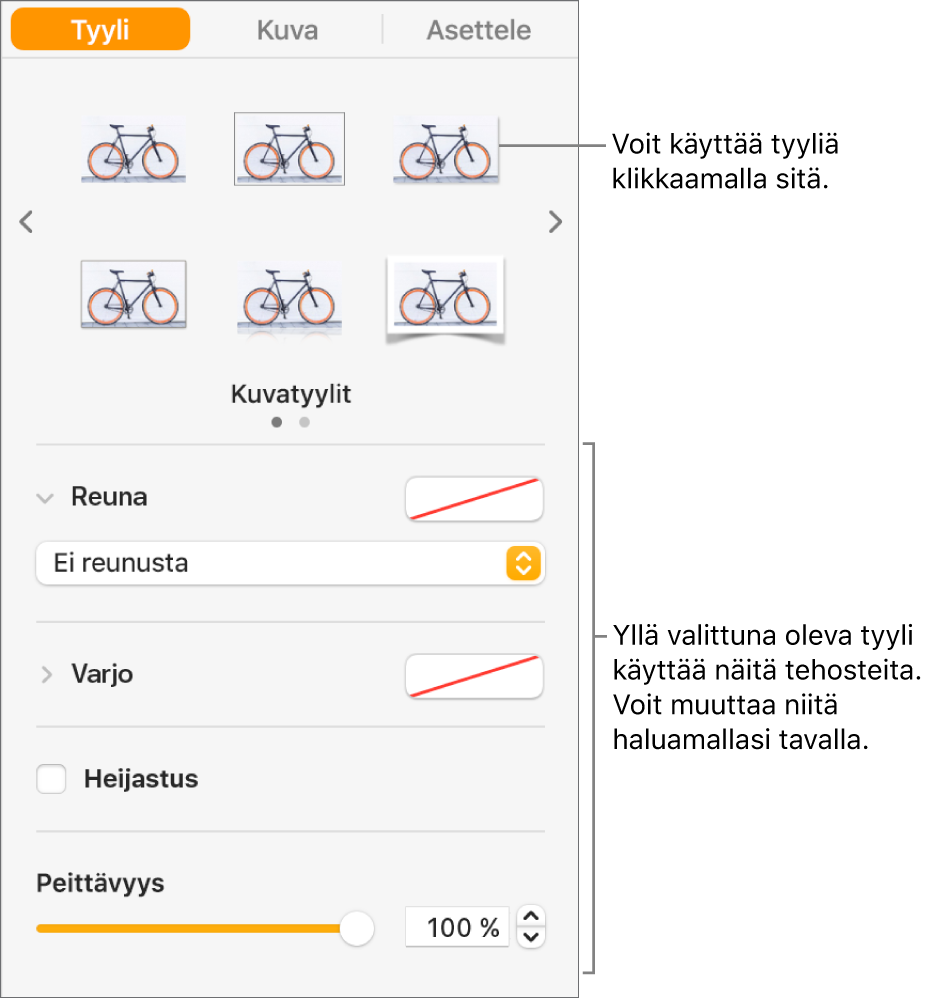
Task: Select the first image style thumbnail
Action: tap(133, 149)
